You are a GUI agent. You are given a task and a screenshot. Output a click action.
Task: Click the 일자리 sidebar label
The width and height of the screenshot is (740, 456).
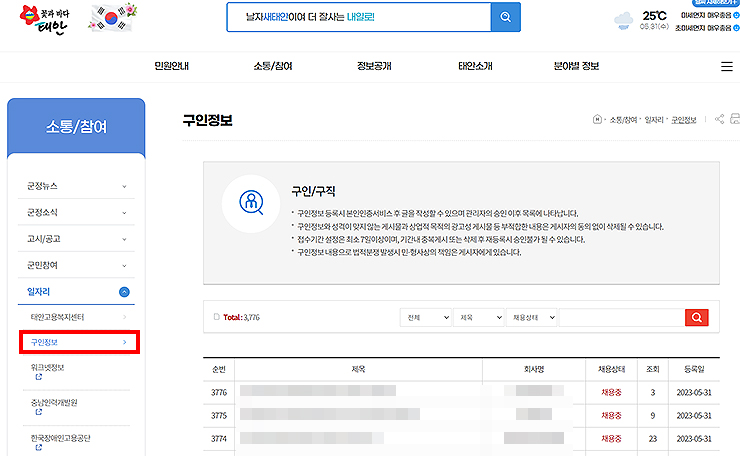tap(38, 292)
